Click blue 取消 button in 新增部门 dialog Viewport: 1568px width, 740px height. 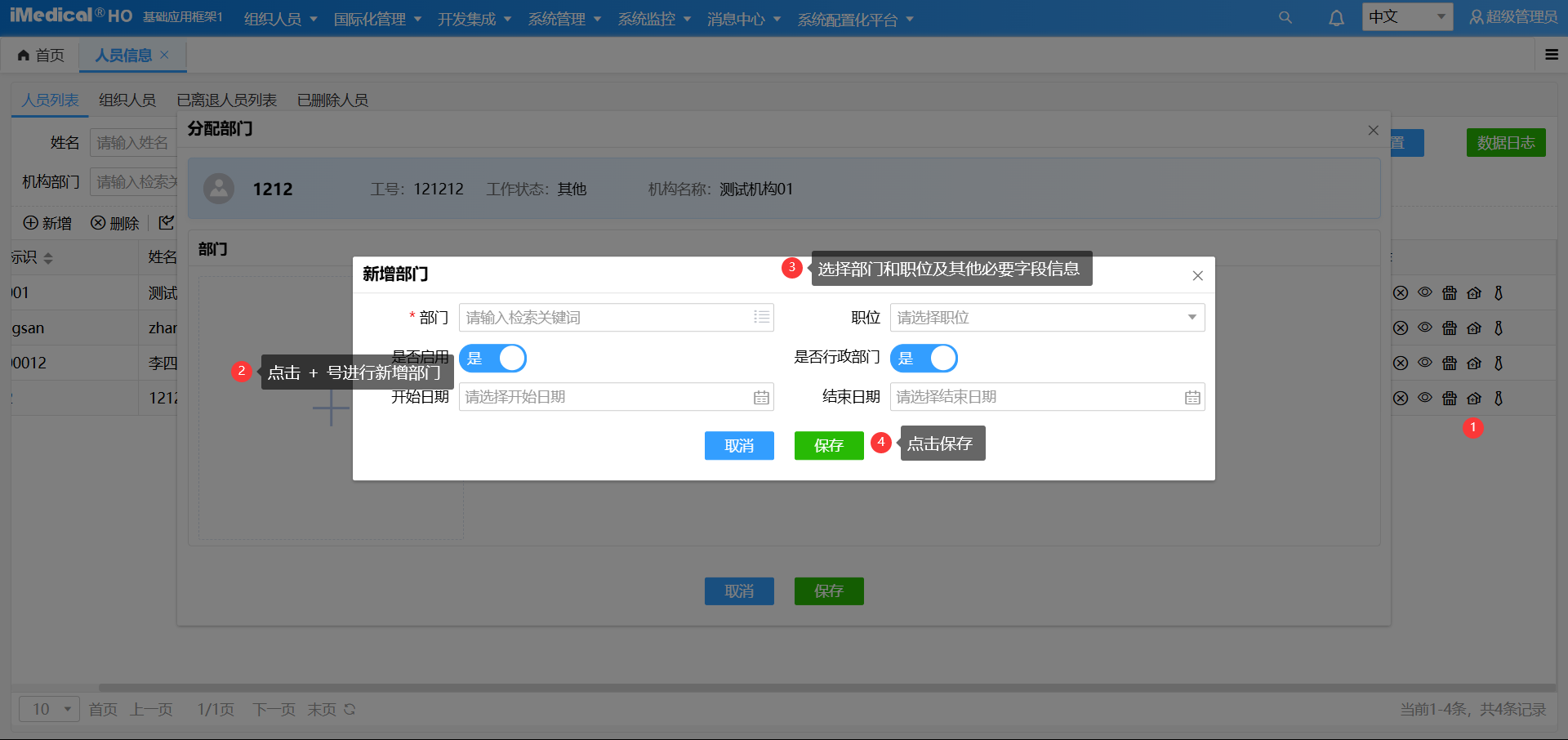click(x=739, y=446)
